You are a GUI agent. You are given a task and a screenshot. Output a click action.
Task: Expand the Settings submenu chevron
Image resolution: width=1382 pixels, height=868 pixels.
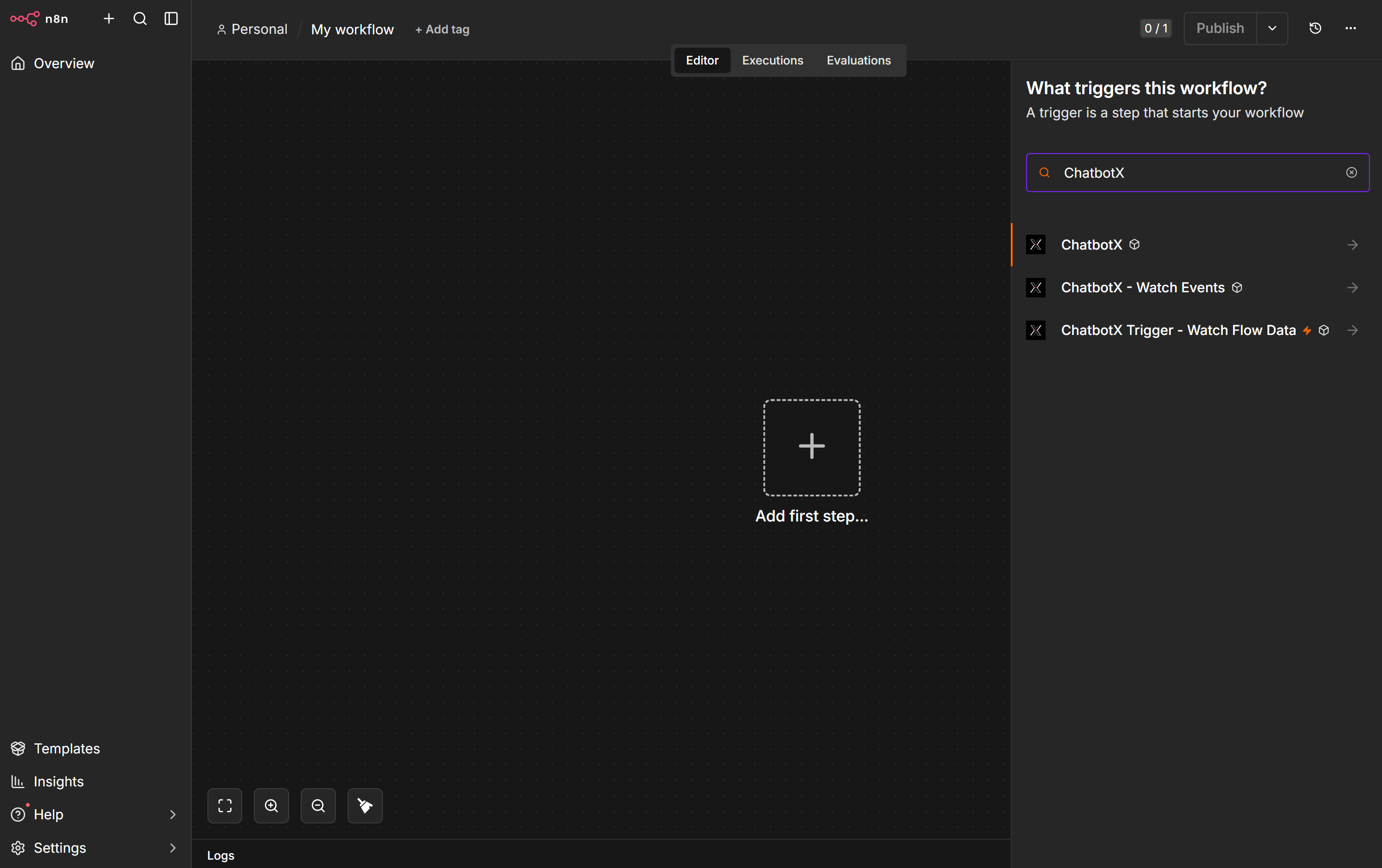coord(172,847)
